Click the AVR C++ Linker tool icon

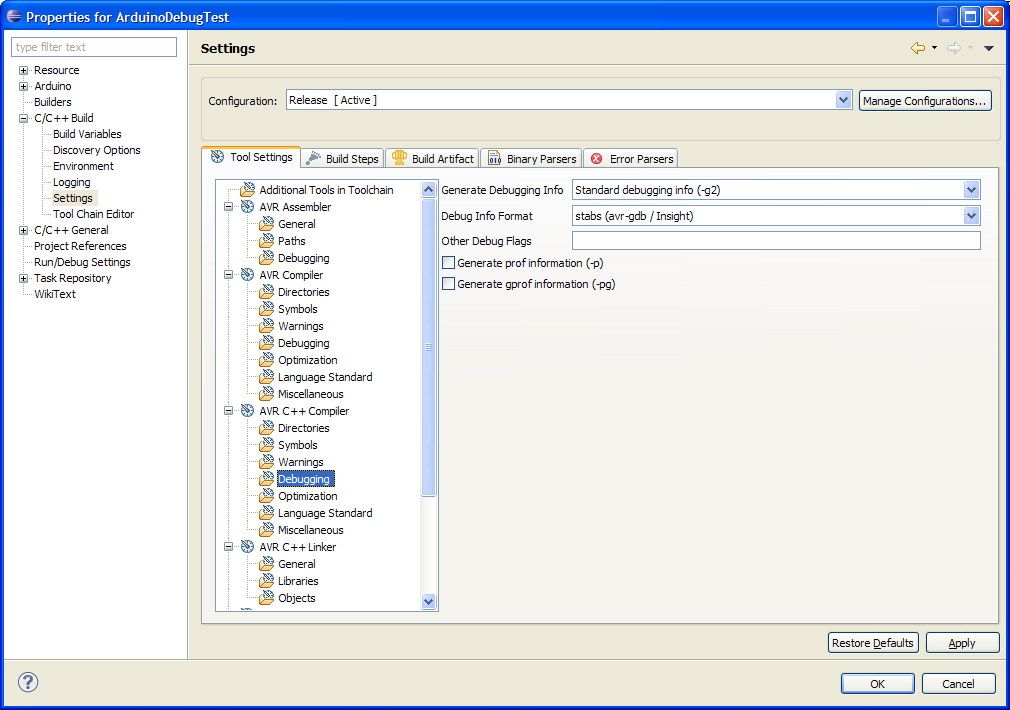247,547
